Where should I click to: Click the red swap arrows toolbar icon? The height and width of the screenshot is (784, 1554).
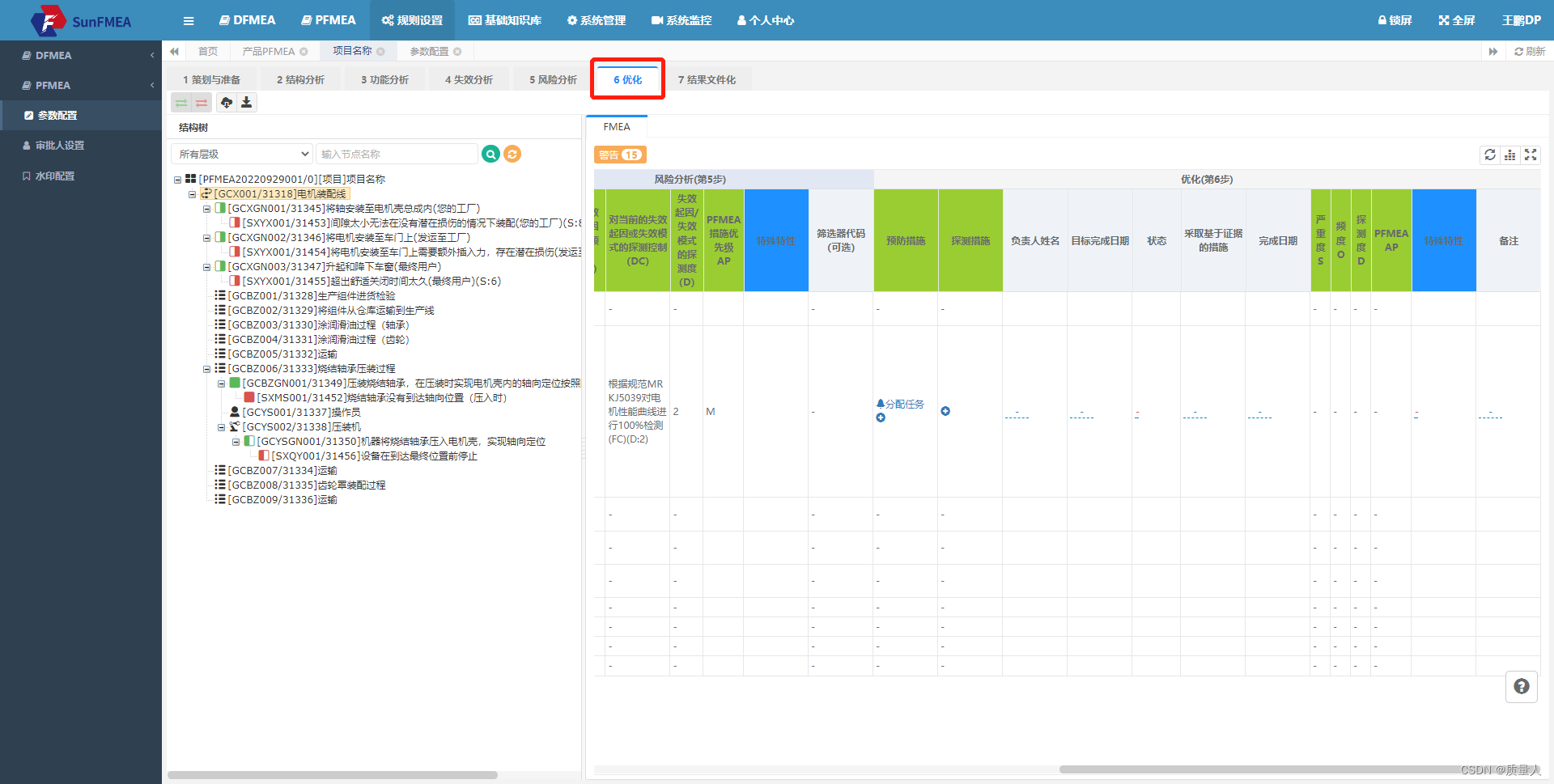(202, 103)
